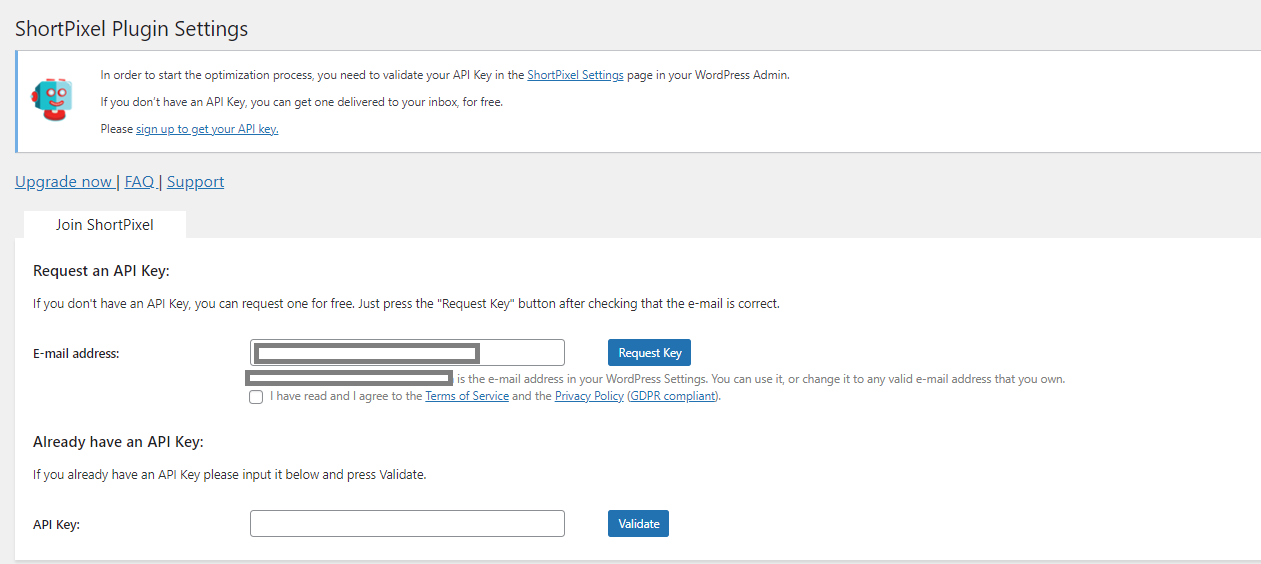The image size is (1261, 564).
Task: Click the Validate button
Action: pyautogui.click(x=638, y=523)
